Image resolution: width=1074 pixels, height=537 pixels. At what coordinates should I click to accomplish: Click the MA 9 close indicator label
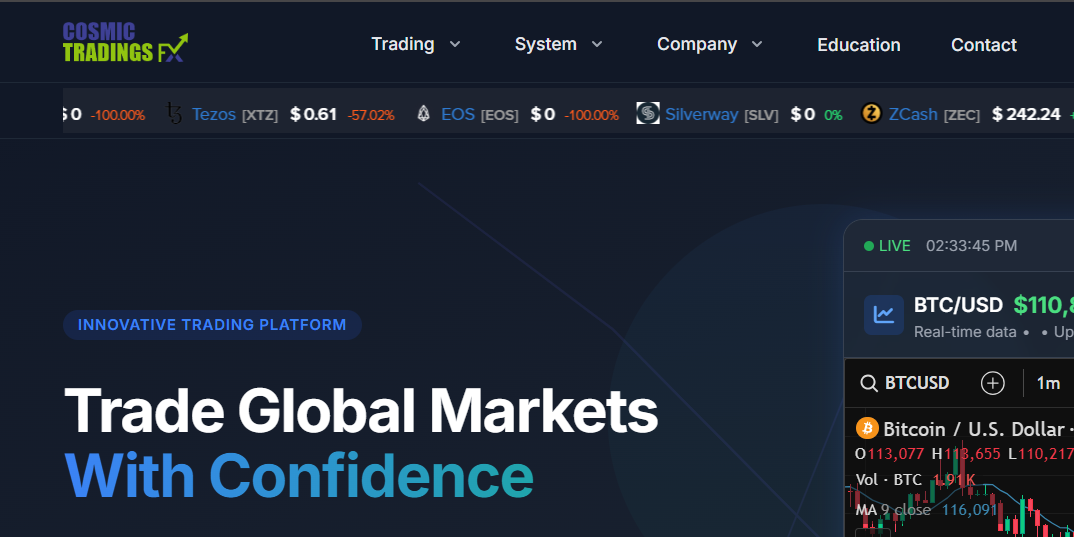pyautogui.click(x=893, y=510)
